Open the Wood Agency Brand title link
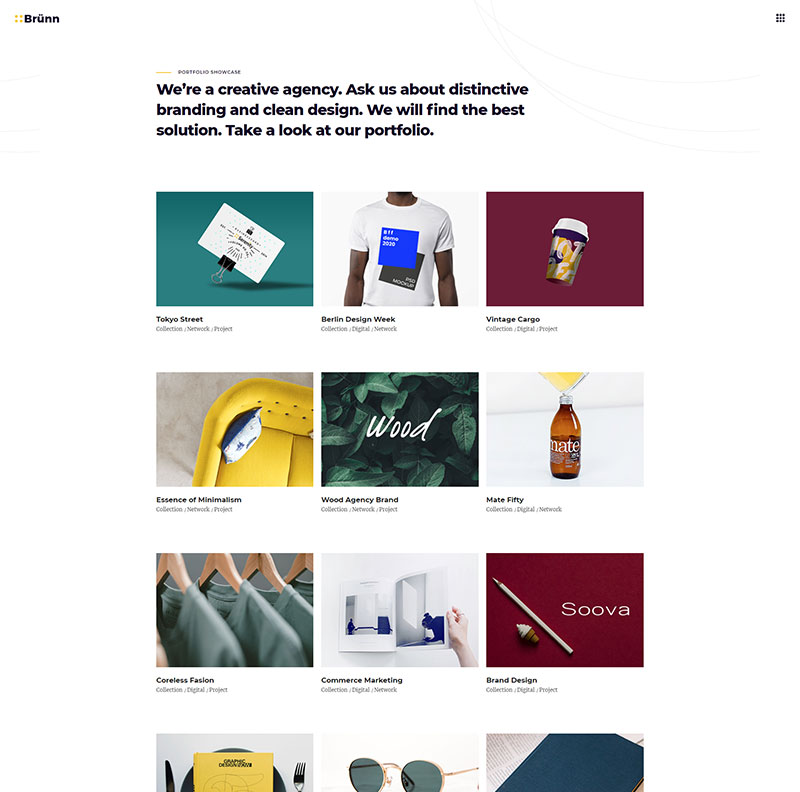The height and width of the screenshot is (792, 800). pyautogui.click(x=360, y=500)
